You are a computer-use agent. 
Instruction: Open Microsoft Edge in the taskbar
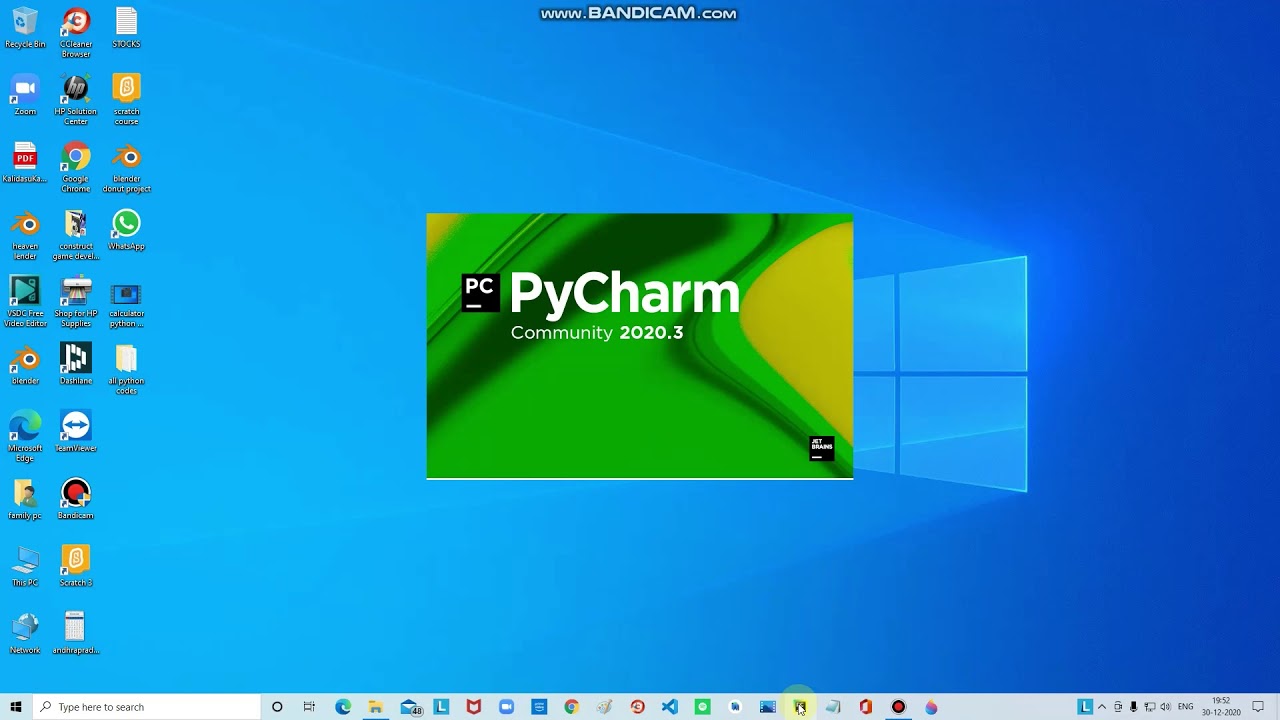pos(343,707)
